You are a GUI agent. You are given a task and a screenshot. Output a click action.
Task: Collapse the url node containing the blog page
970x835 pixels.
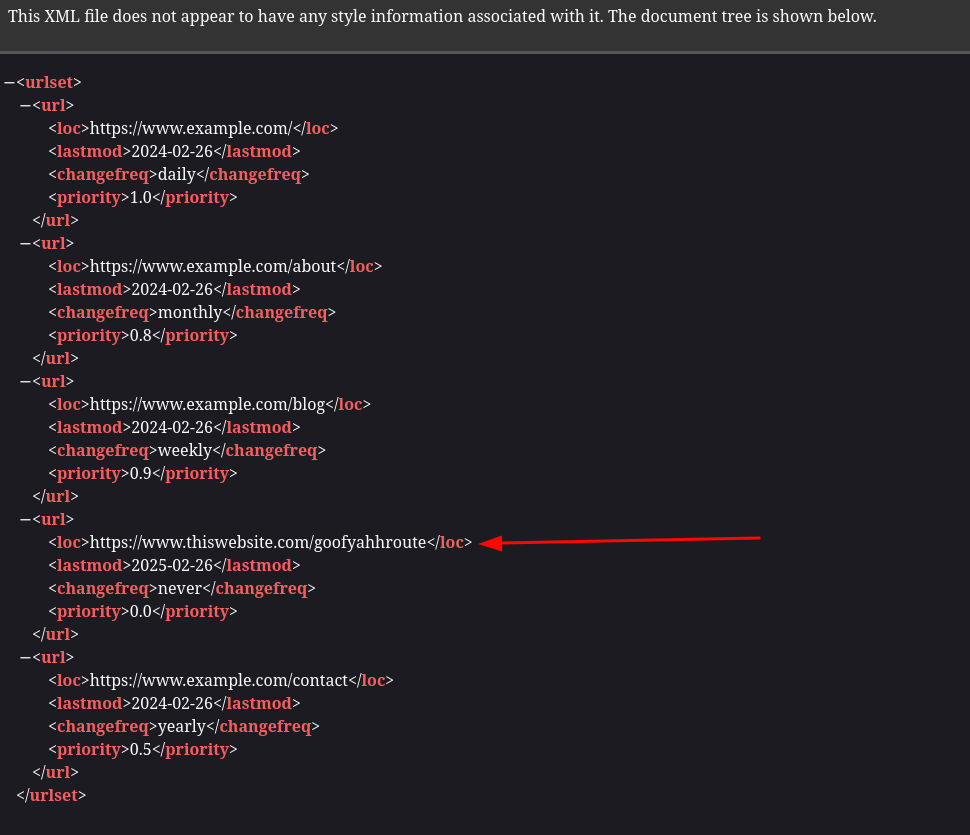pos(25,382)
